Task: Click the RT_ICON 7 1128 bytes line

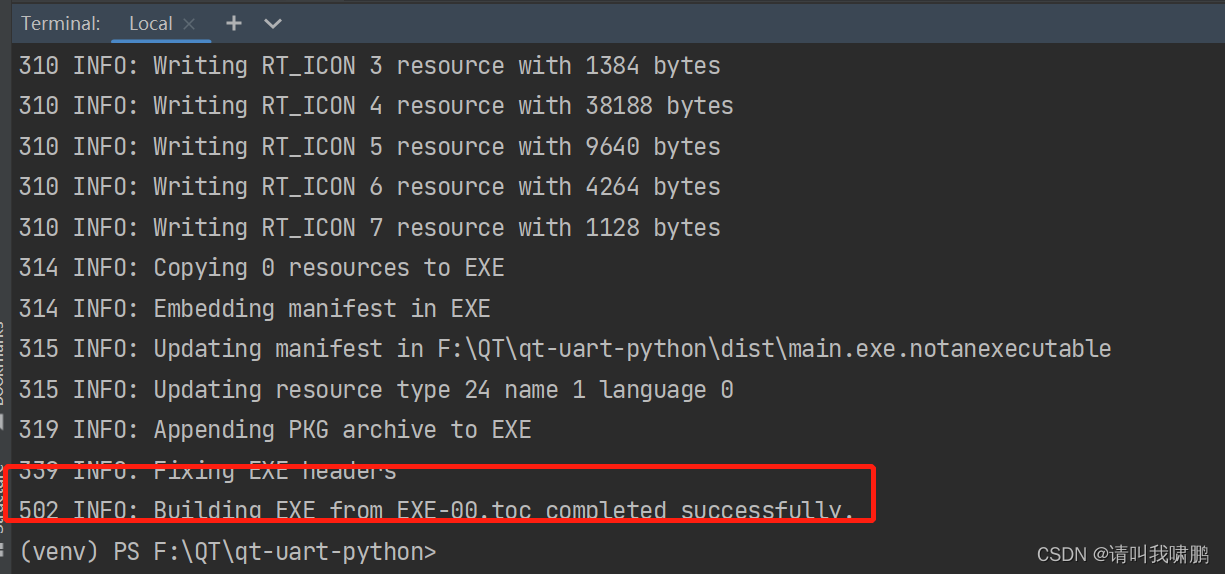Action: [370, 228]
